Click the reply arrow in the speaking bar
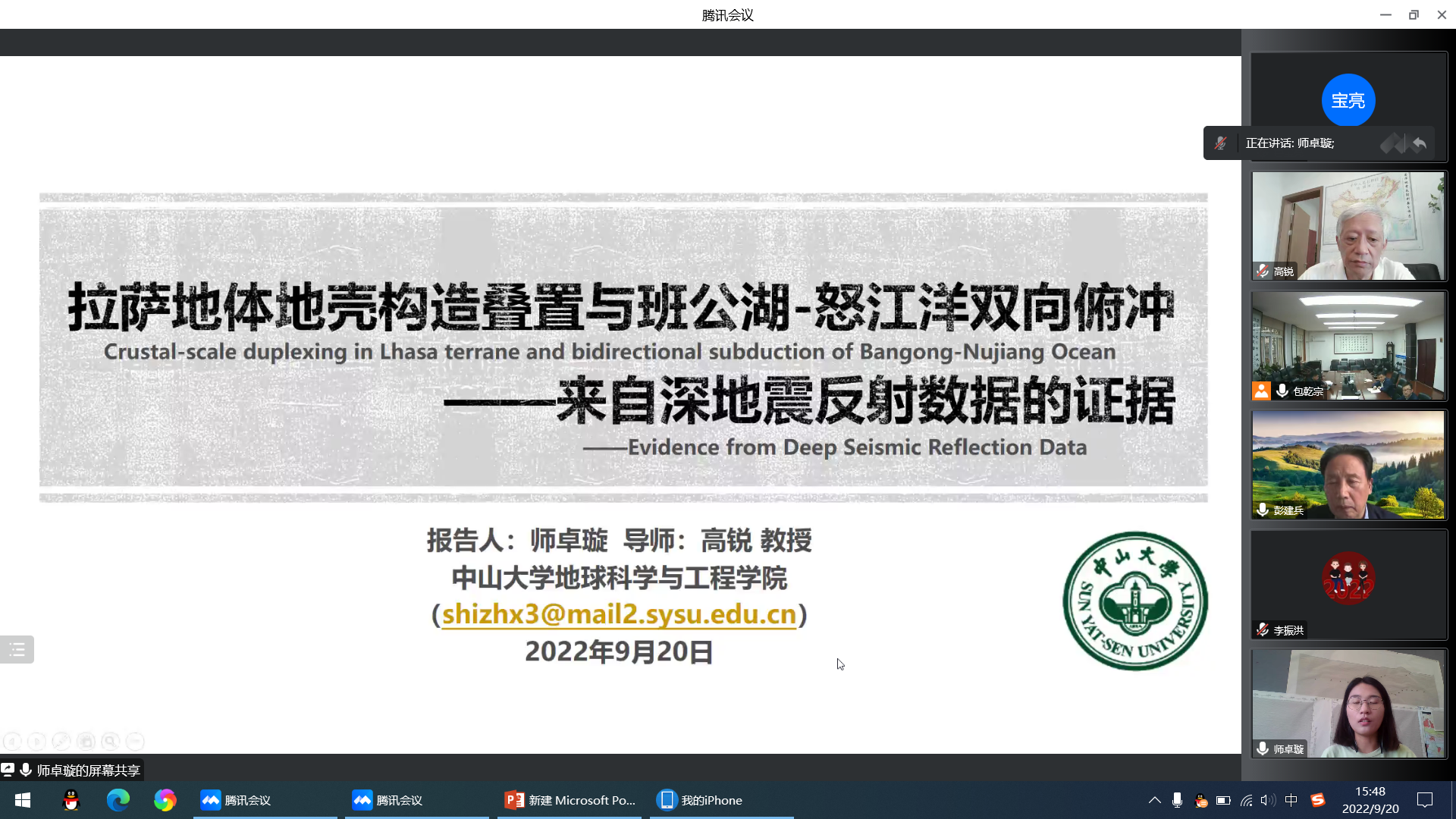The width and height of the screenshot is (1456, 819). pos(1420,143)
